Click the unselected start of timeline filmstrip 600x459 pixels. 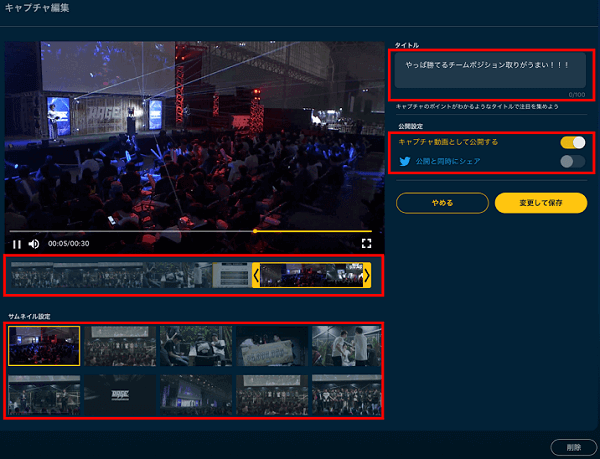point(60,275)
